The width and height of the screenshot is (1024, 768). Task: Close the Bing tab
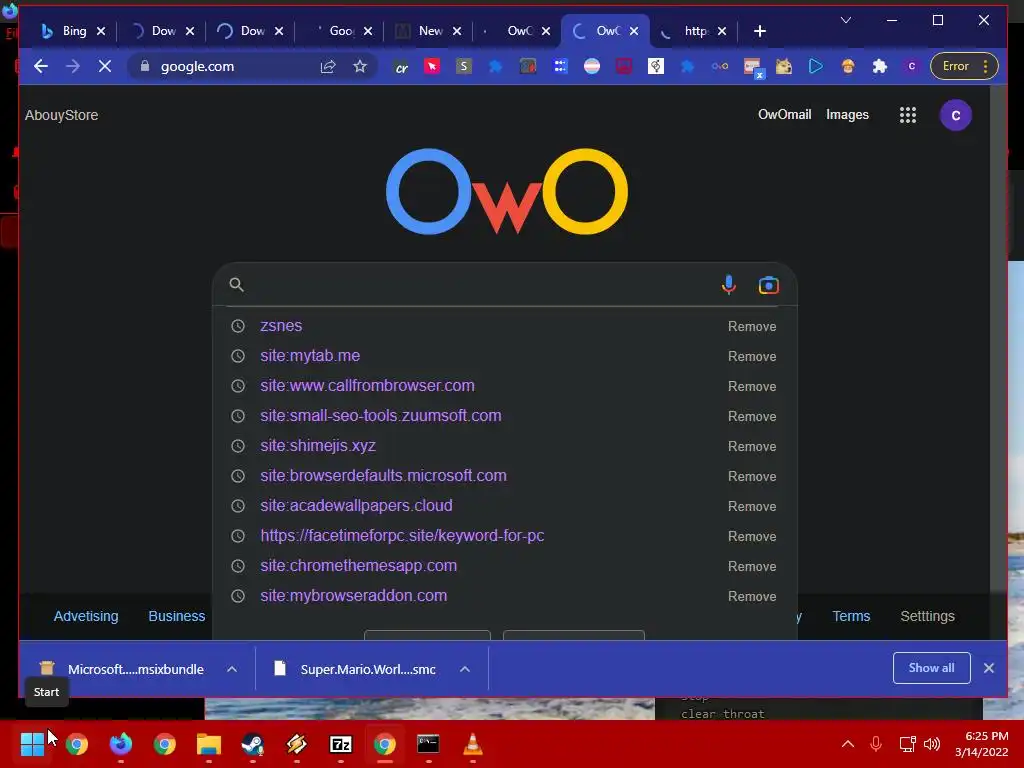101,31
